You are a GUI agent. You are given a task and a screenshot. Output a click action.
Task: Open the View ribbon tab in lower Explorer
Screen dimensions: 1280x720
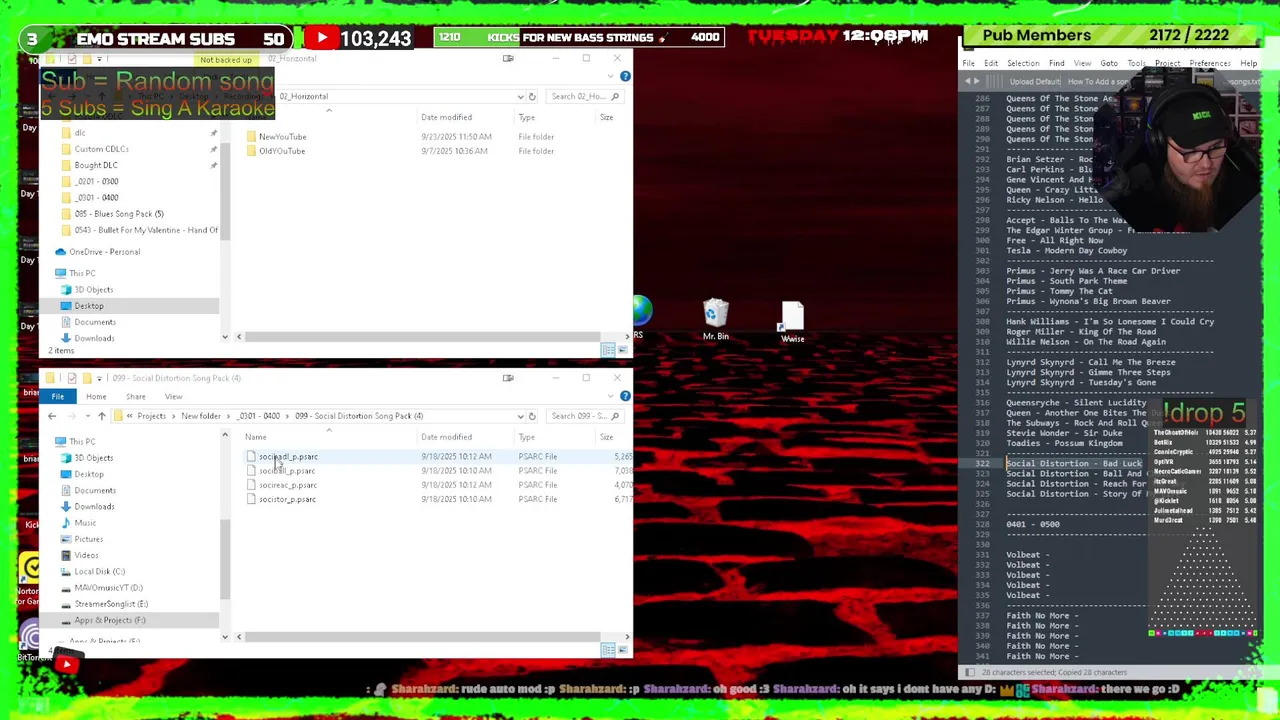point(173,396)
